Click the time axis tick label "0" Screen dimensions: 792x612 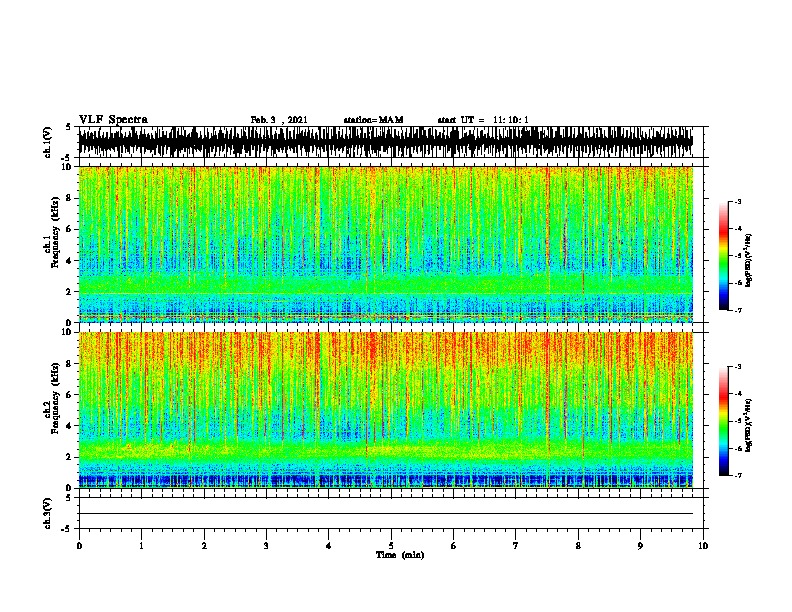(x=79, y=546)
